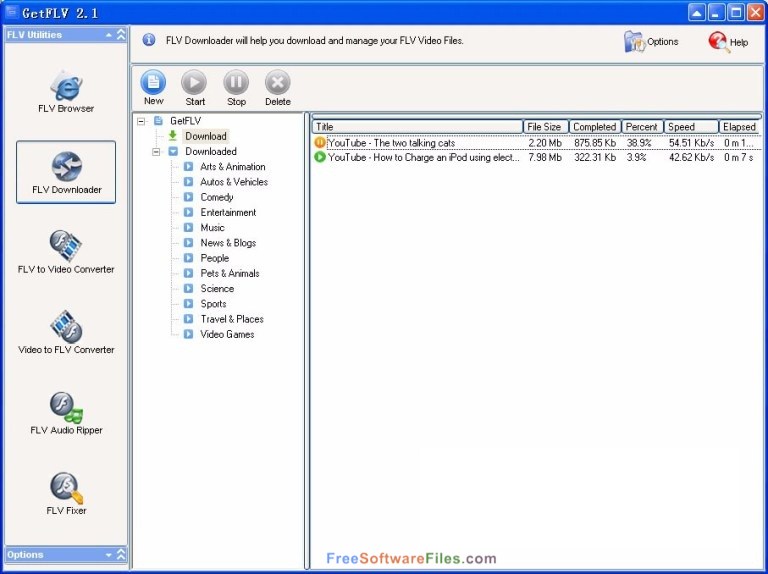The width and height of the screenshot is (768, 574).
Task: Click FLV Utilities small up arrow
Action: (x=108, y=35)
